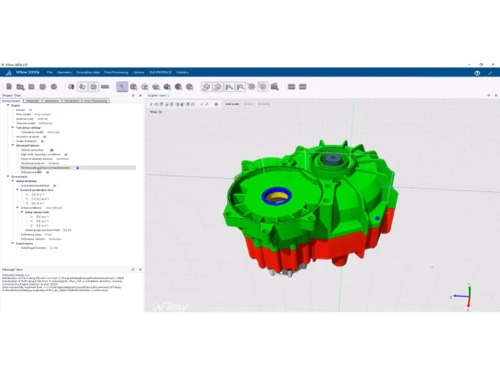Float the Graphic View 1 panel

tap(489, 95)
